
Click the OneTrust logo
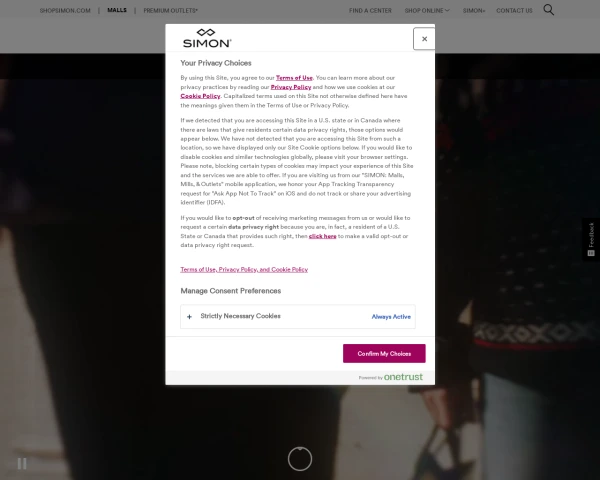coord(403,377)
